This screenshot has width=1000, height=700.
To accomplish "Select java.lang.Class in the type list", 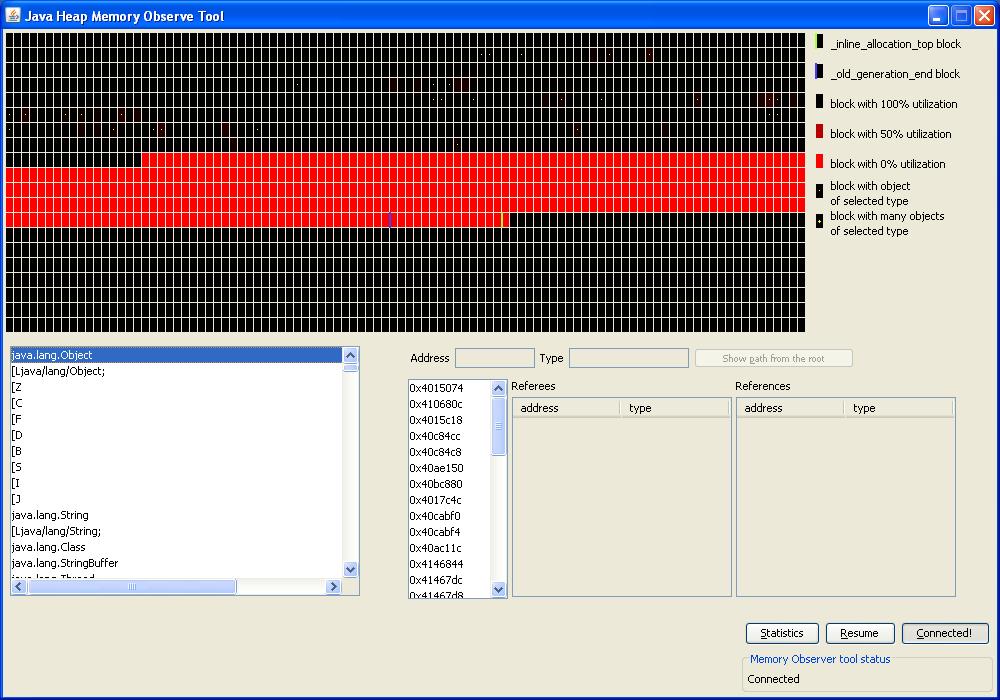I will 177,547.
